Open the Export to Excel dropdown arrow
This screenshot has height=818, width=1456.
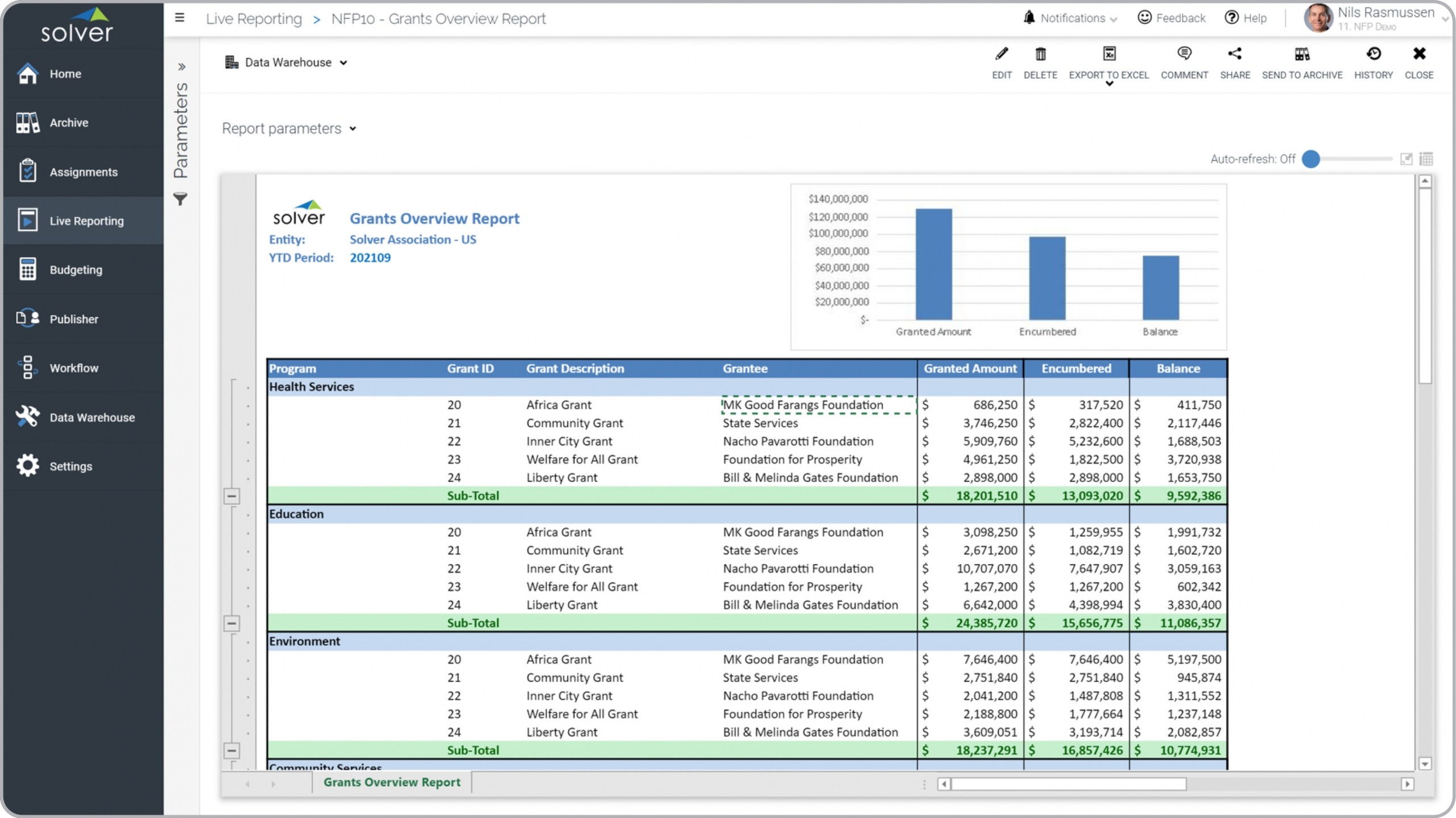(x=1109, y=84)
